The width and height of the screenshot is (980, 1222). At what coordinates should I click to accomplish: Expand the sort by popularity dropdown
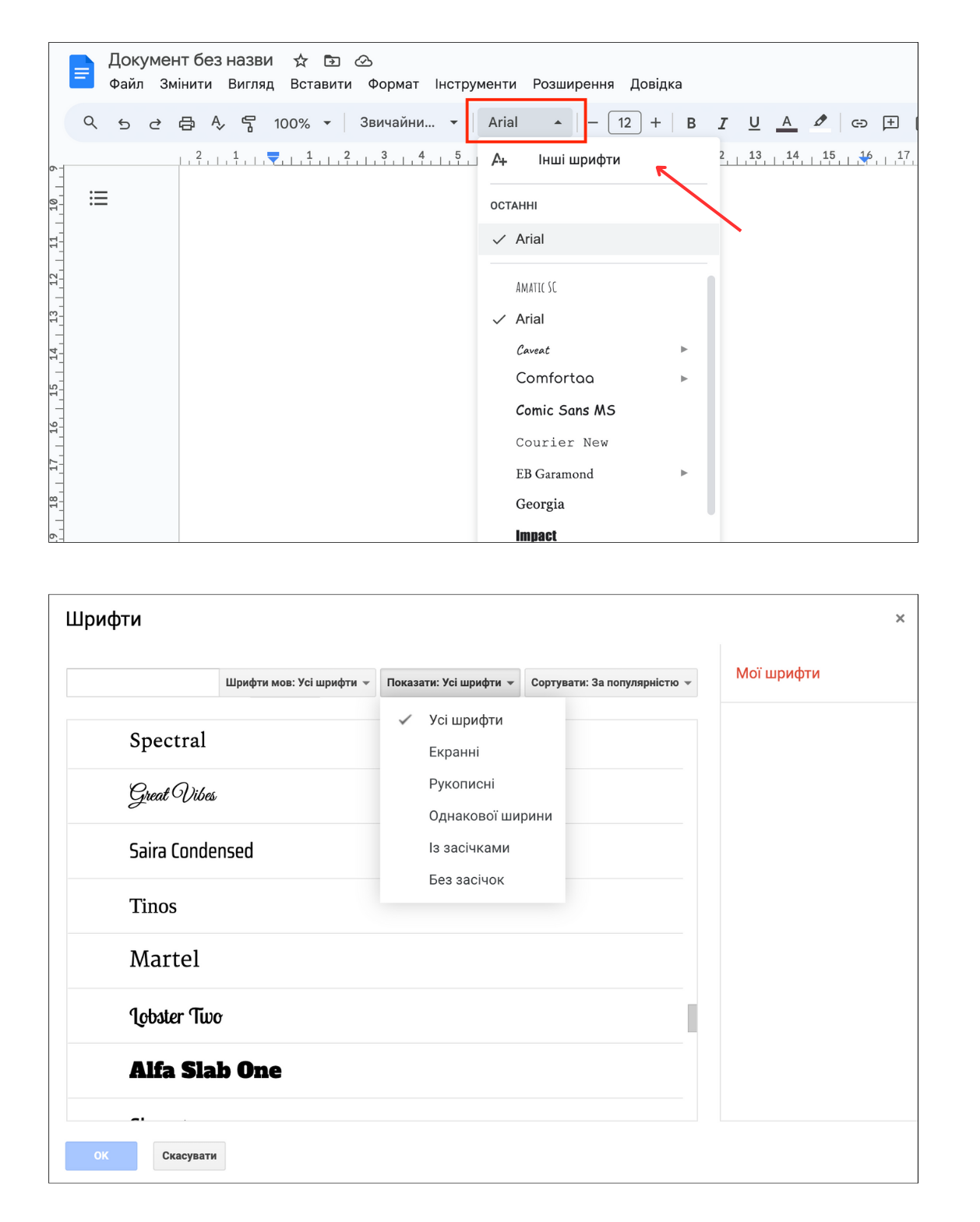coord(611,682)
